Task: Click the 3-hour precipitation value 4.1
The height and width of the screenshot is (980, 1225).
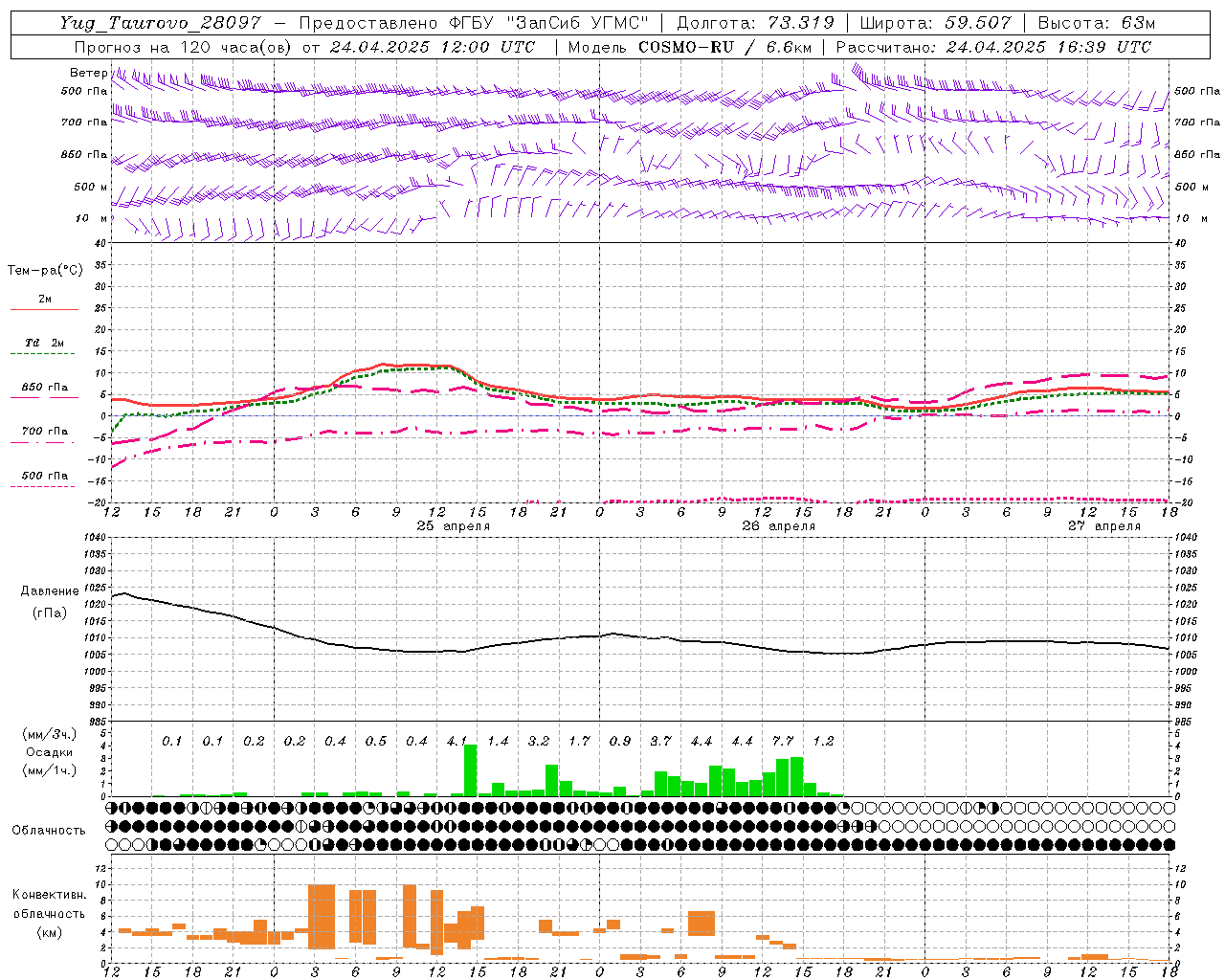Action: click(457, 741)
